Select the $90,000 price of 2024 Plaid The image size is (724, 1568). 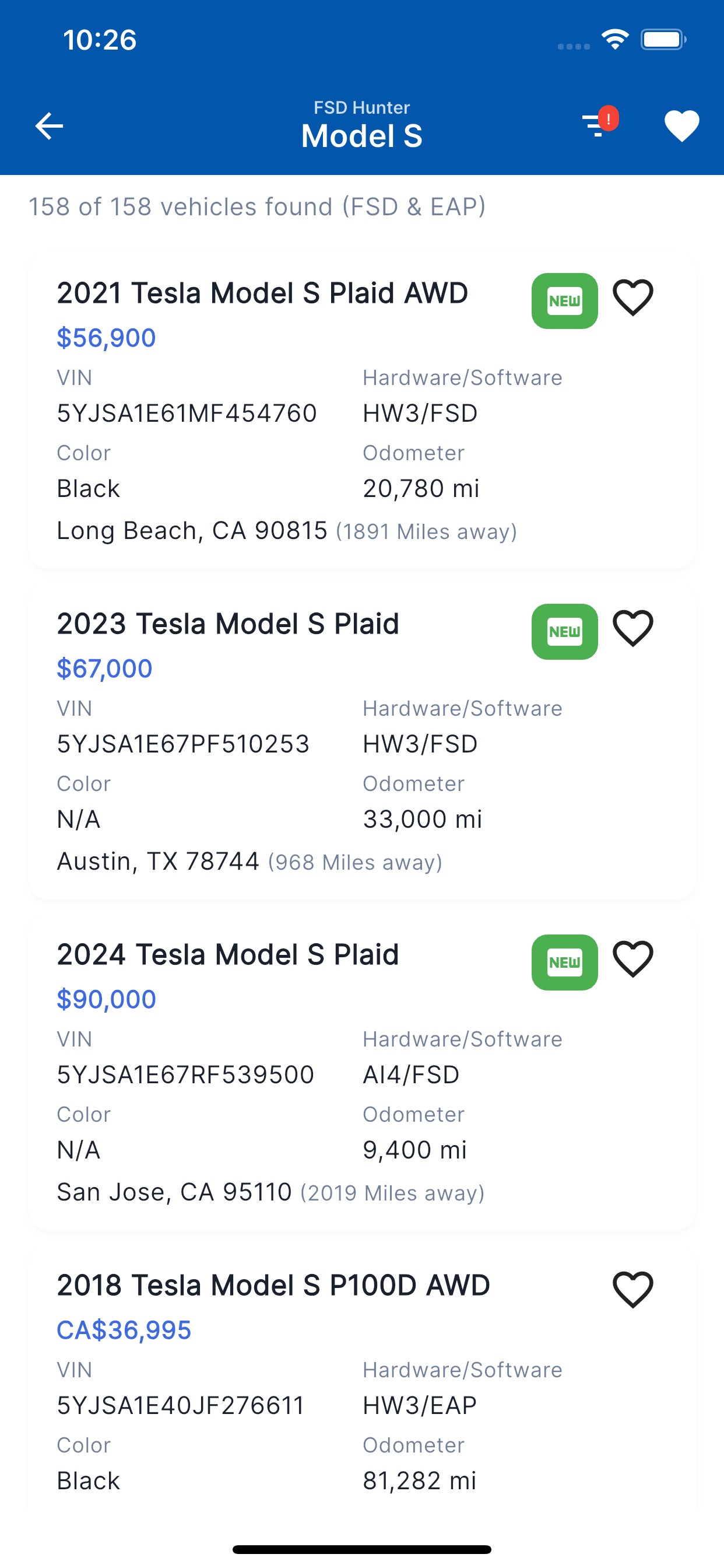click(107, 999)
